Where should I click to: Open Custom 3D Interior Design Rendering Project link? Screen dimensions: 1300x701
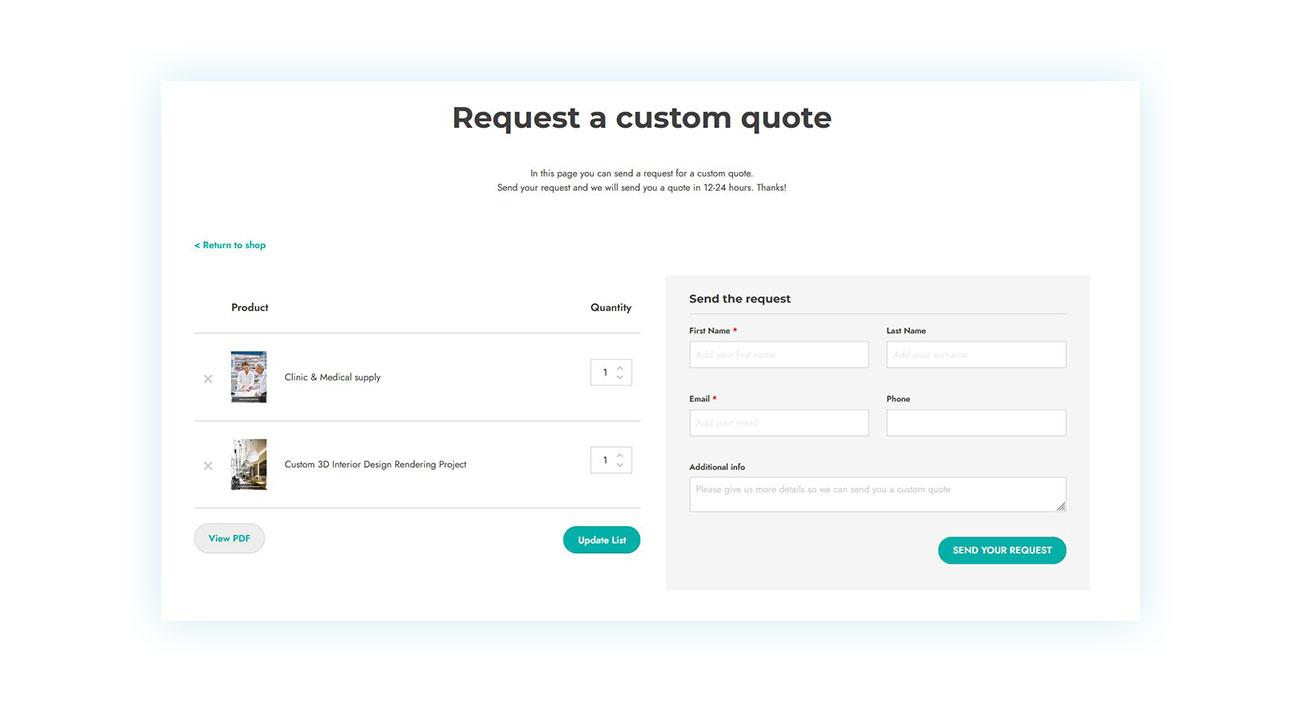pyautogui.click(x=375, y=465)
